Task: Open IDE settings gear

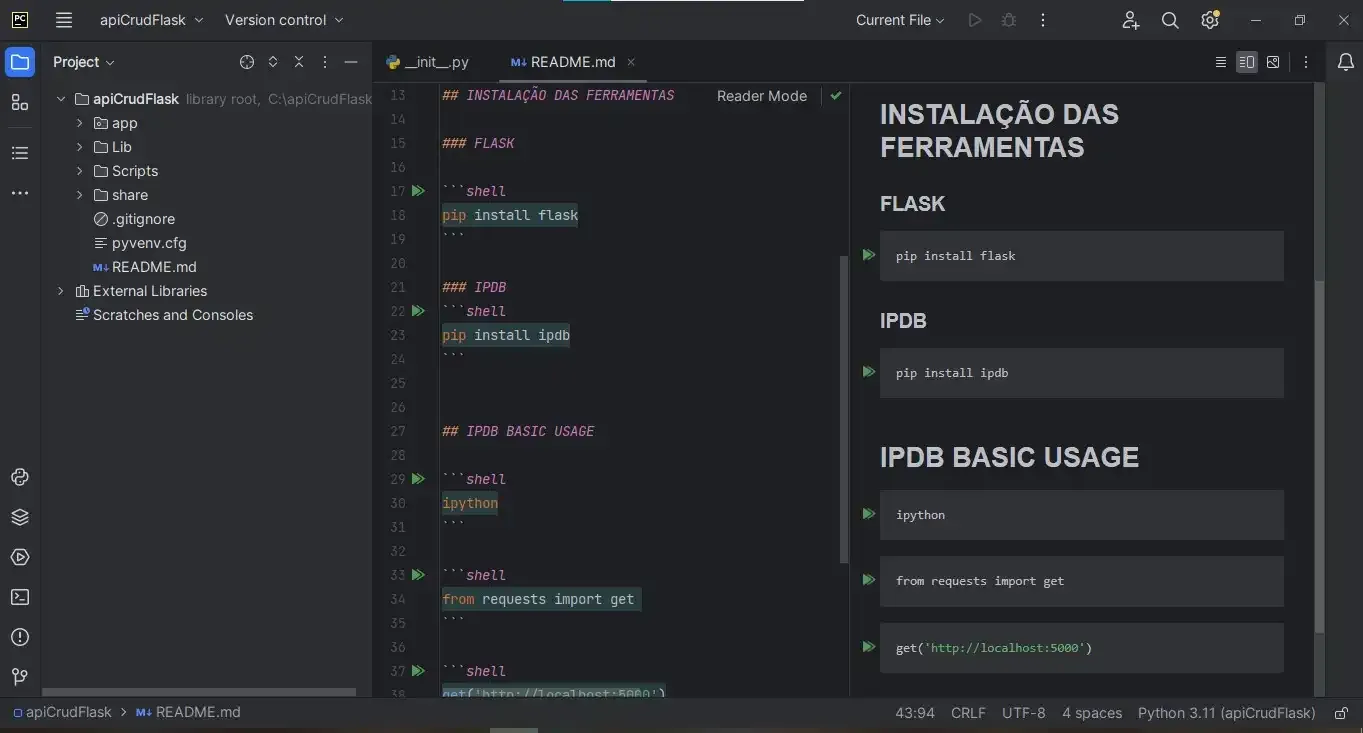Action: (x=1210, y=20)
